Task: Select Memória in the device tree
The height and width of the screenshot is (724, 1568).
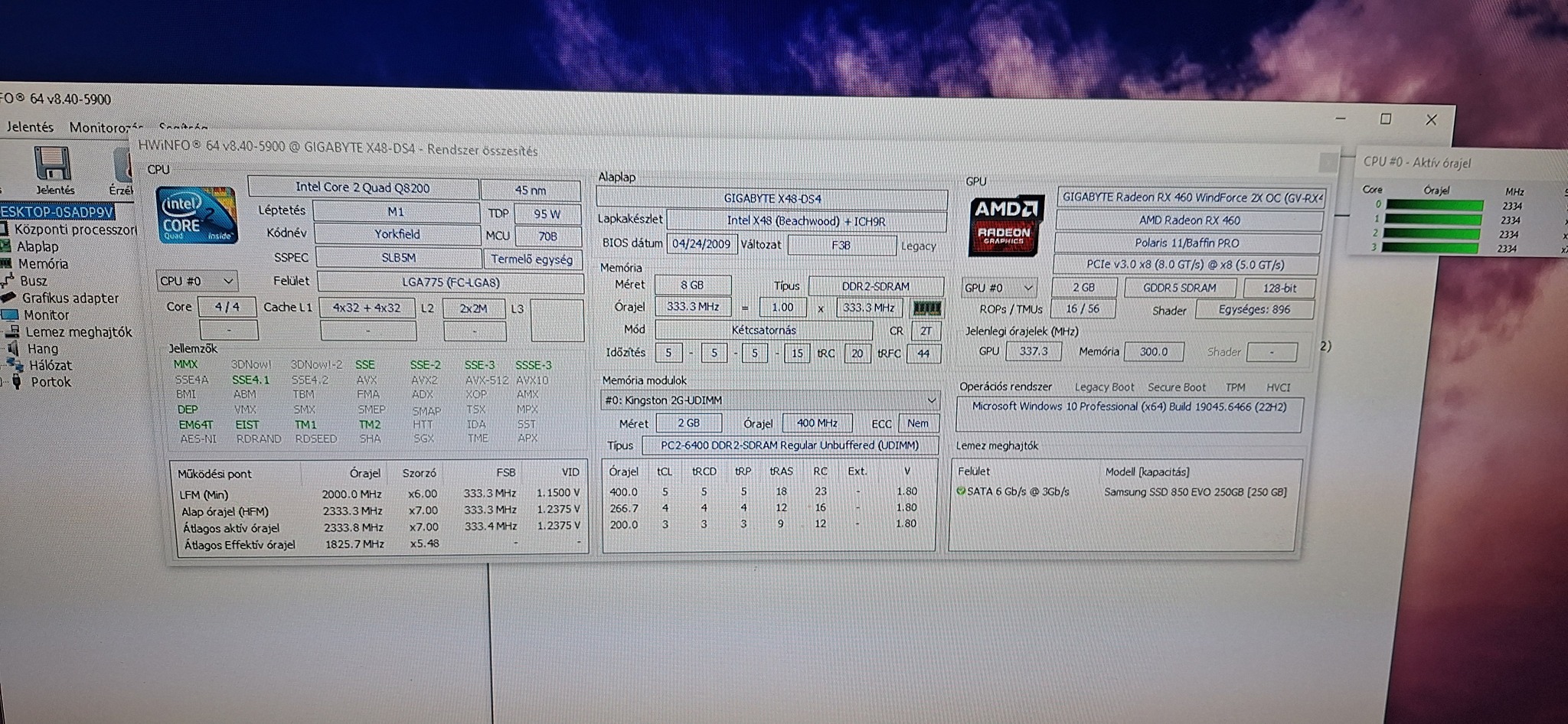Action: (43, 264)
